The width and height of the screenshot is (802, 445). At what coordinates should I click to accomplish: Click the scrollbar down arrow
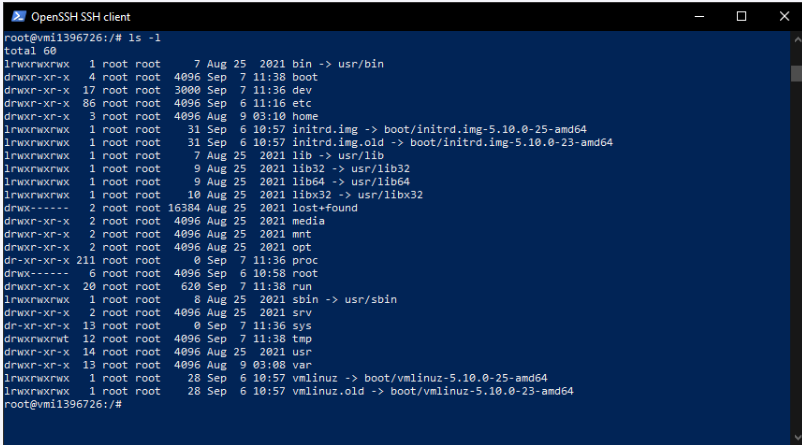[x=796, y=437]
